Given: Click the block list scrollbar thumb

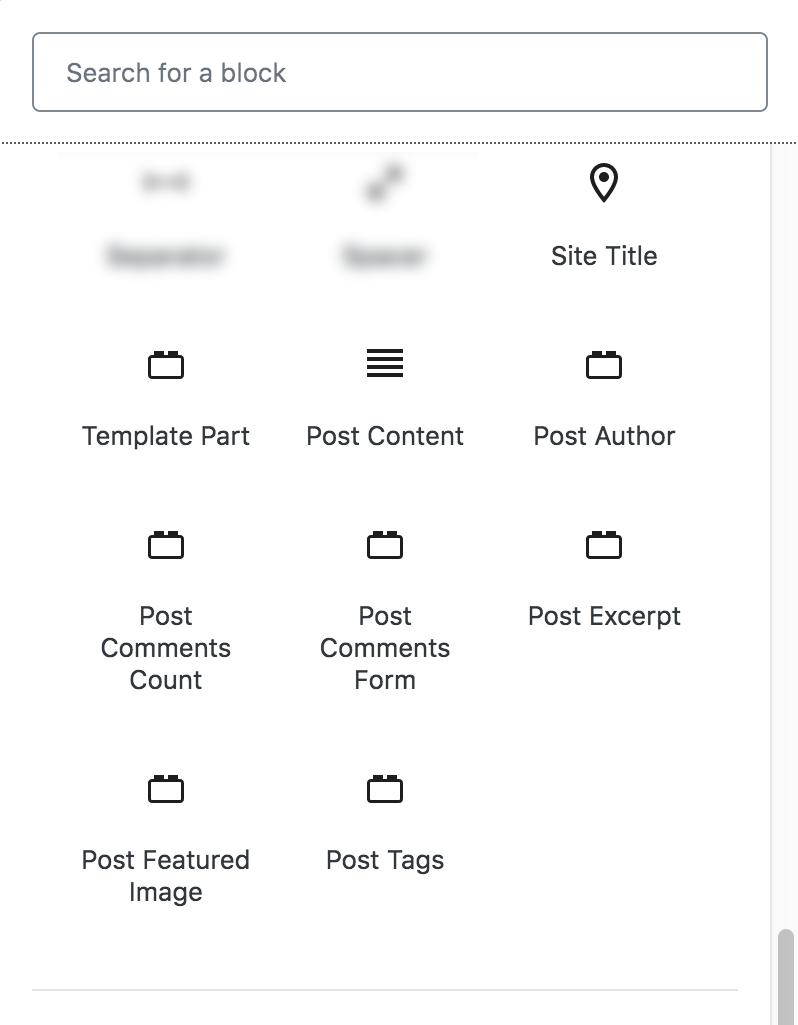Looking at the screenshot, I should click(786, 975).
